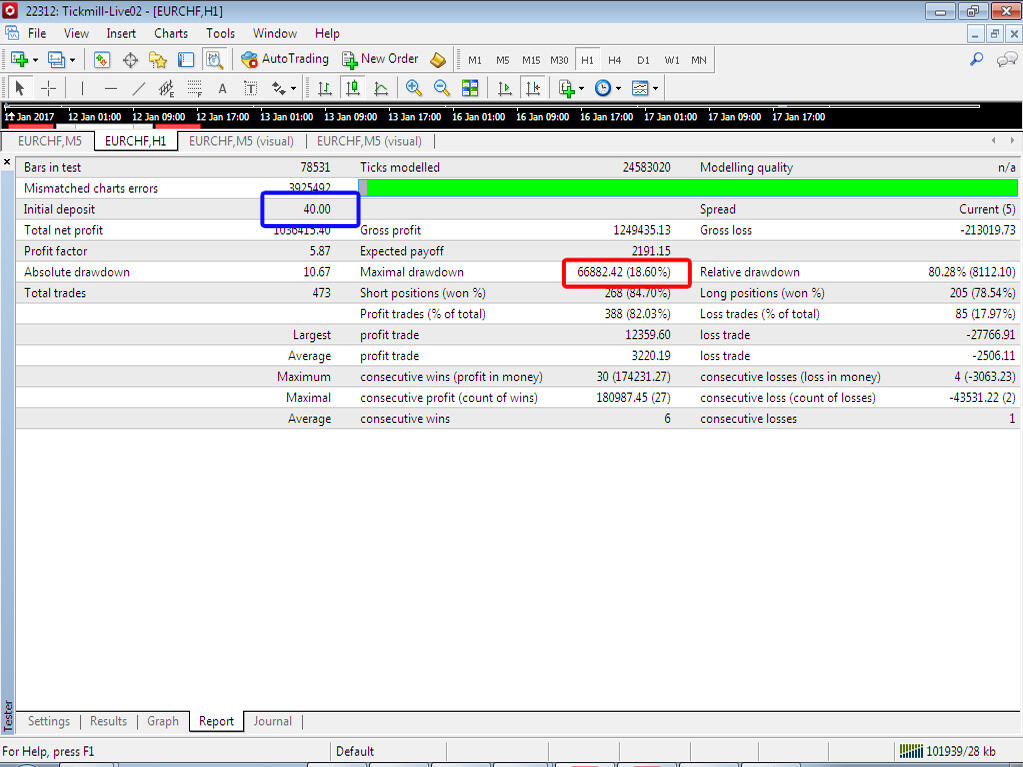Click the Default profile in status bar
Viewport: 1023px width, 767px height.
tap(355, 751)
